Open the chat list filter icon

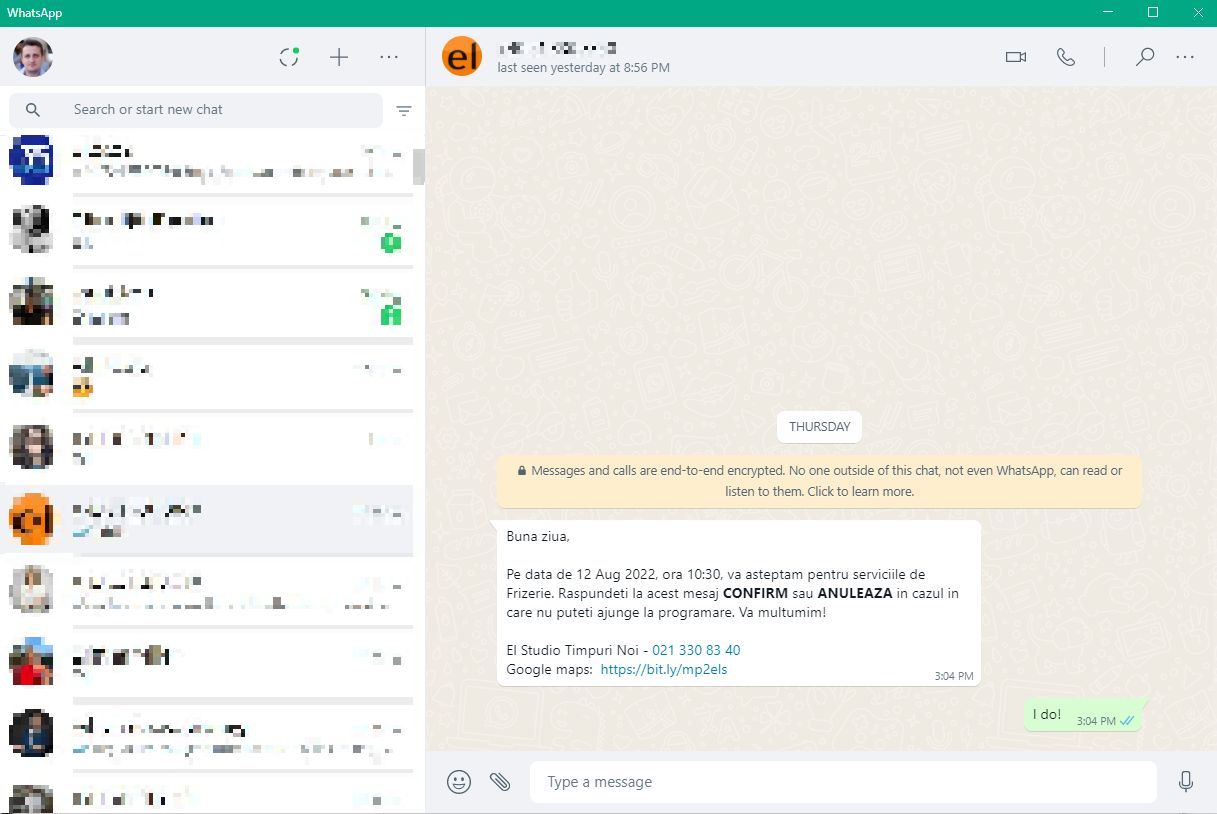(x=404, y=111)
